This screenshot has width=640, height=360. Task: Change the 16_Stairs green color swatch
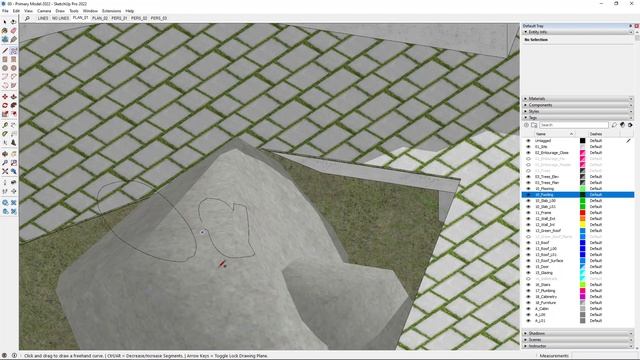coord(582,284)
